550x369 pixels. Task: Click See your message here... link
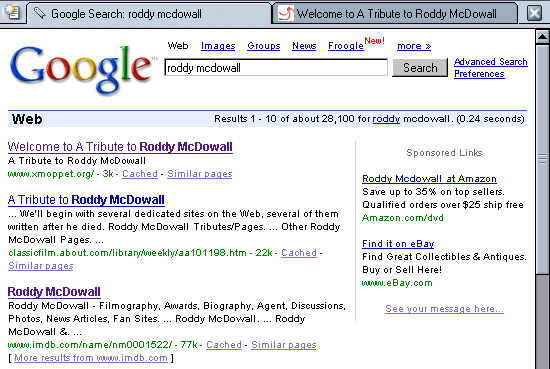coord(444,309)
